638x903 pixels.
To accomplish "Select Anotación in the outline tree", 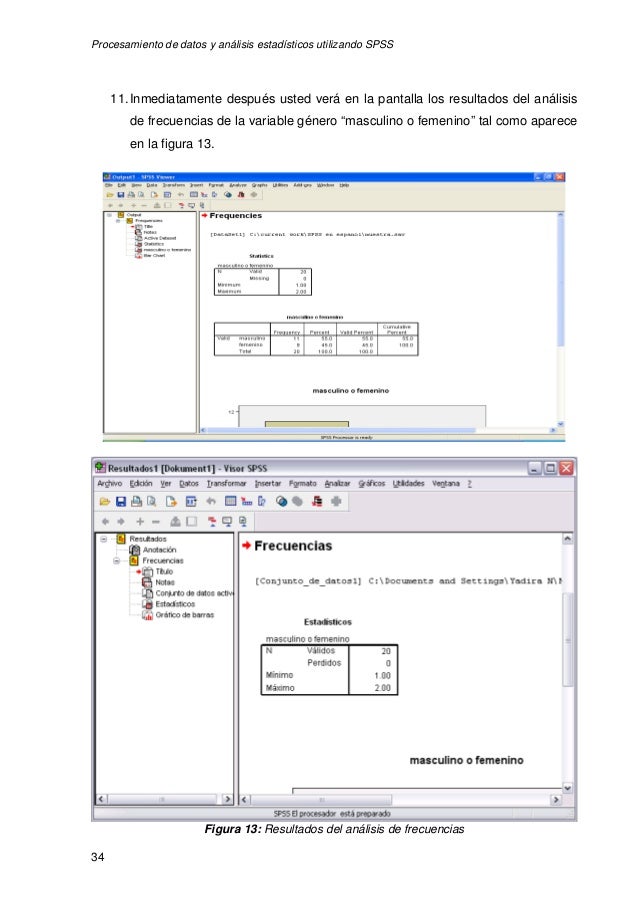I will coord(160,550).
